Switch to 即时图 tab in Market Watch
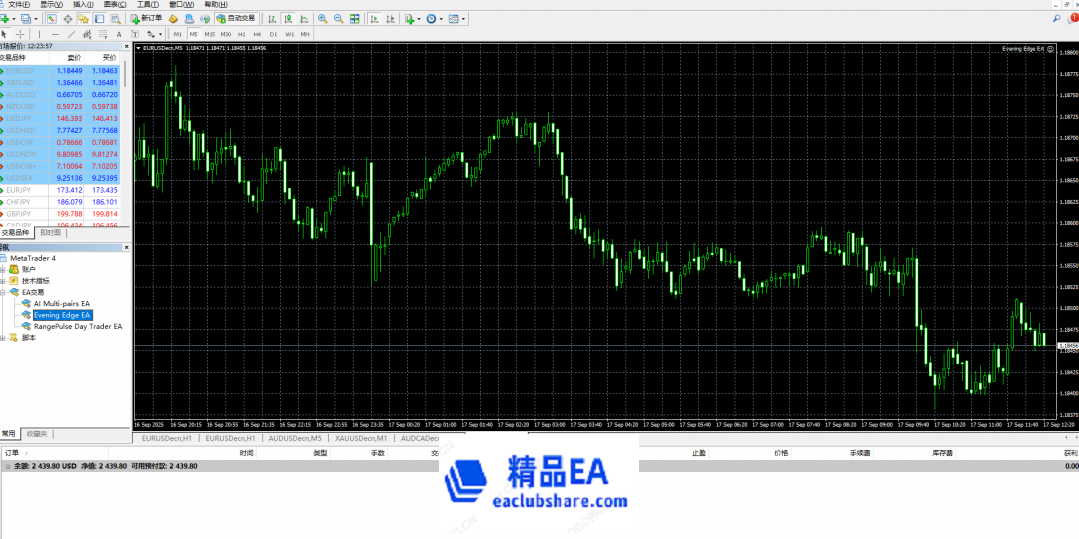1079x539 pixels. (50, 233)
